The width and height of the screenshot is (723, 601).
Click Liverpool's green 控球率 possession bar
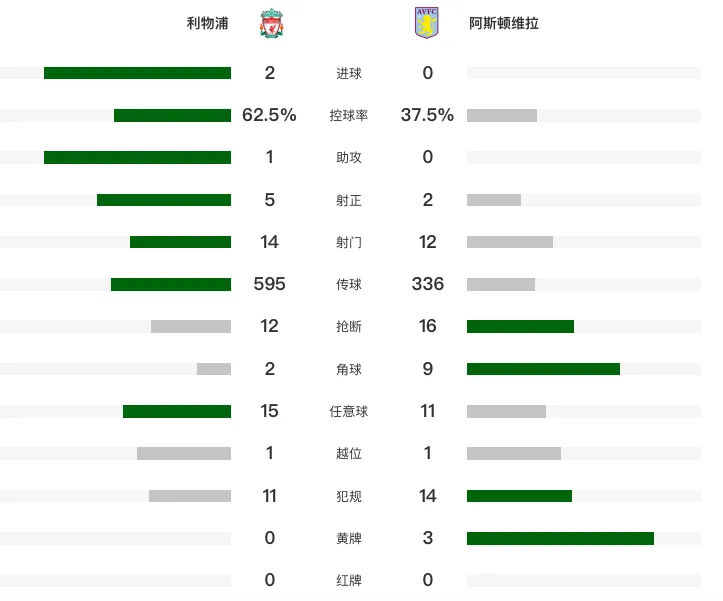pyautogui.click(x=172, y=115)
